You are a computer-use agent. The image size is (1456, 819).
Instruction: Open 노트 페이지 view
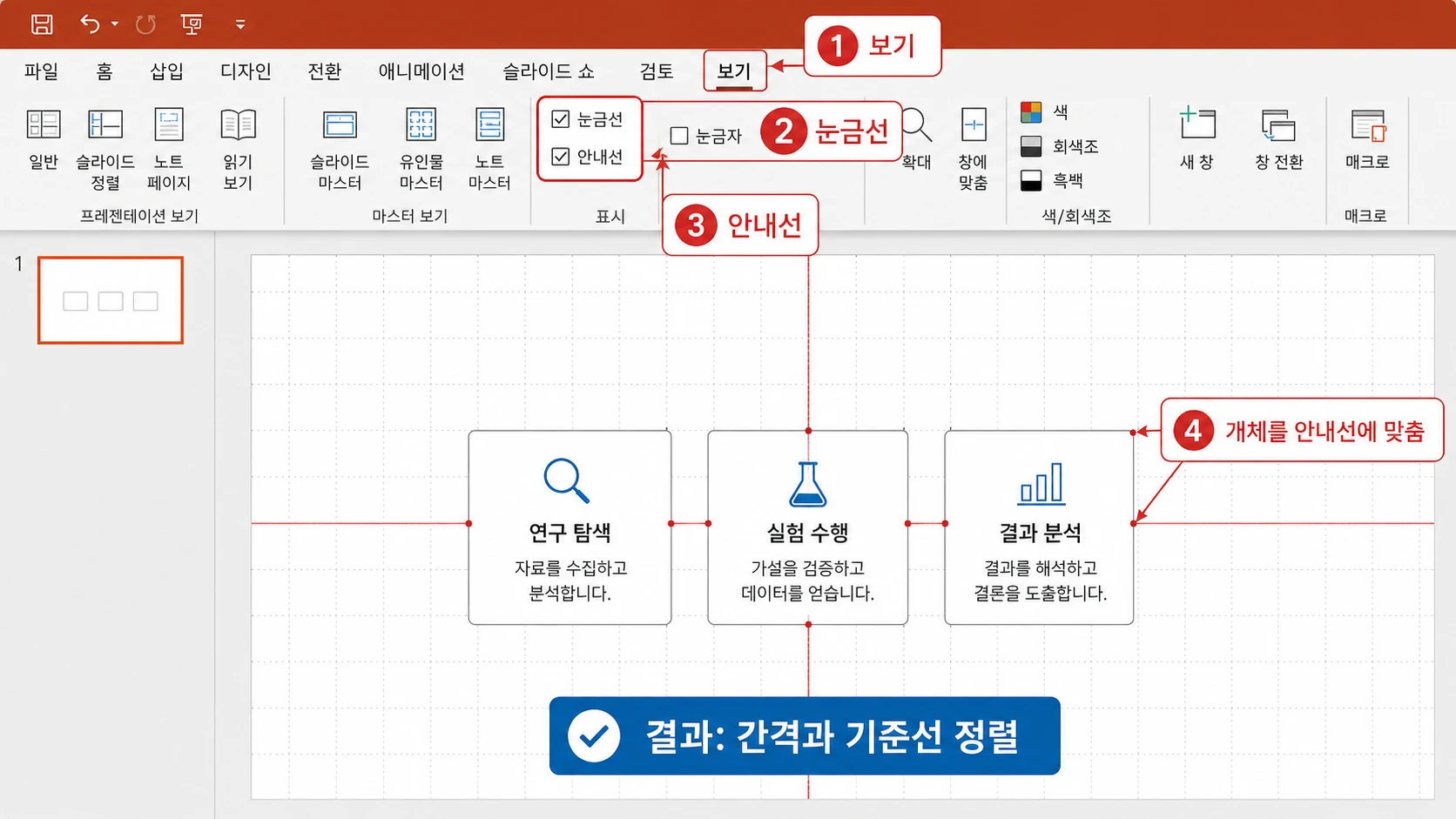(169, 149)
